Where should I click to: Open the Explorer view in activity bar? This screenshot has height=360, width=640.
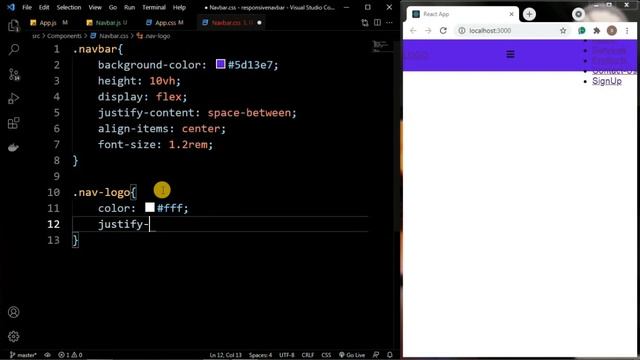point(13,26)
